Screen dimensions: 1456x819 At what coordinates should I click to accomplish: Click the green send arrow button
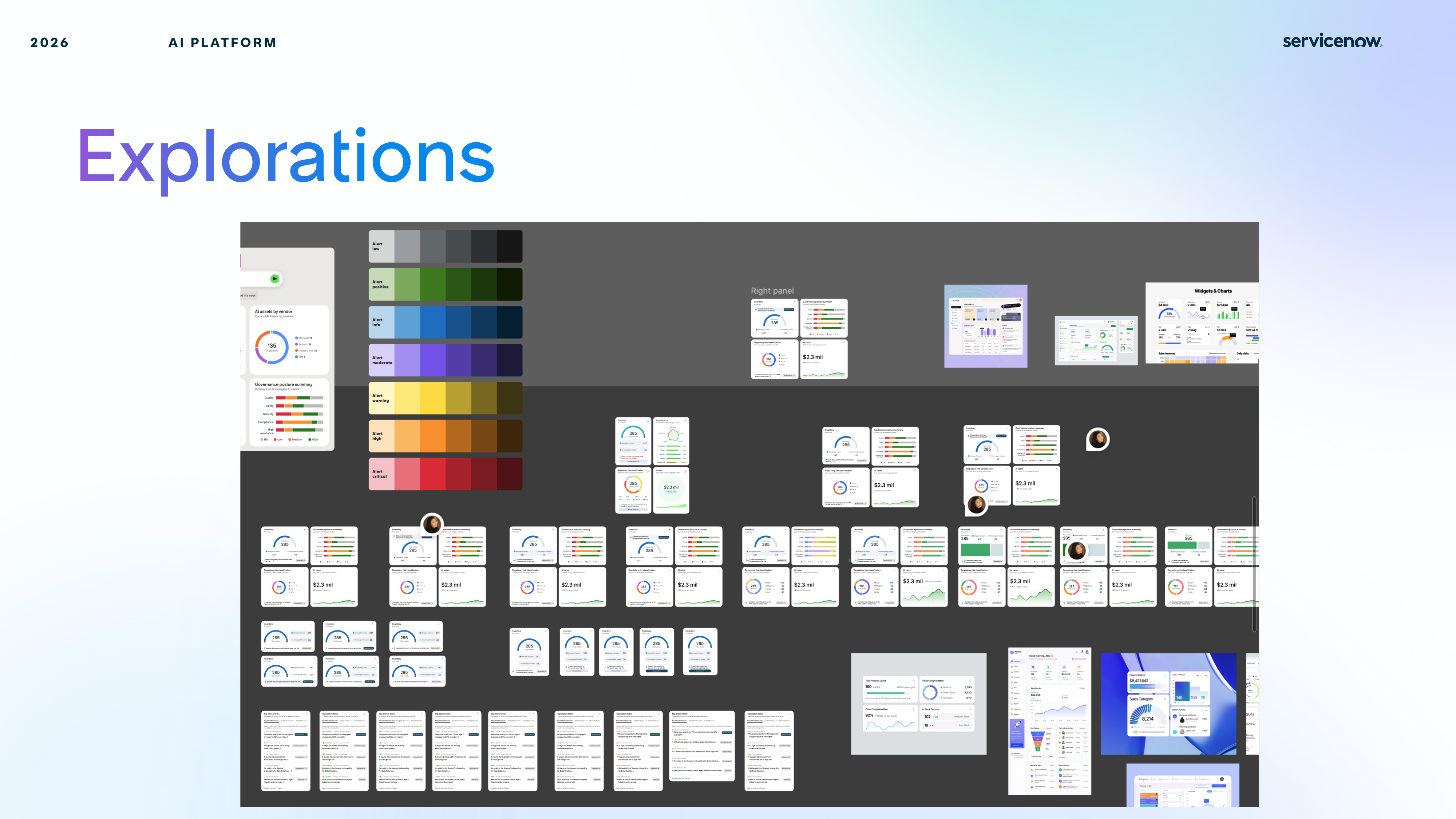(x=275, y=279)
